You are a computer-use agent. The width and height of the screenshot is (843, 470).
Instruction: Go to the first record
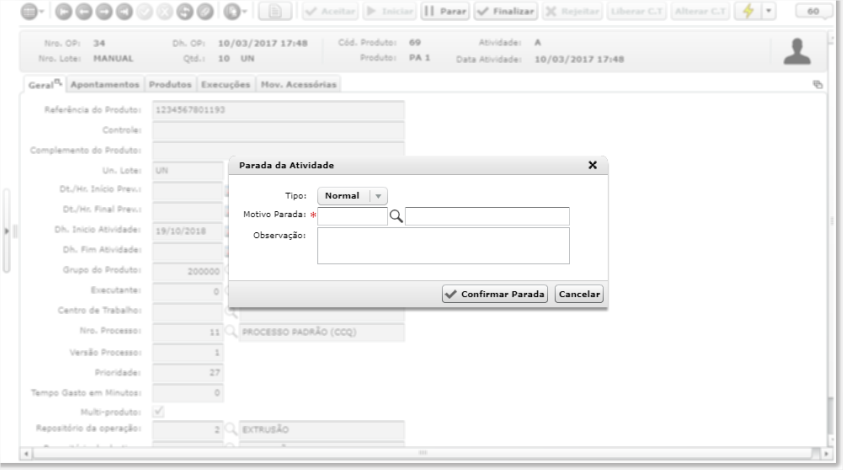pyautogui.click(x=63, y=11)
